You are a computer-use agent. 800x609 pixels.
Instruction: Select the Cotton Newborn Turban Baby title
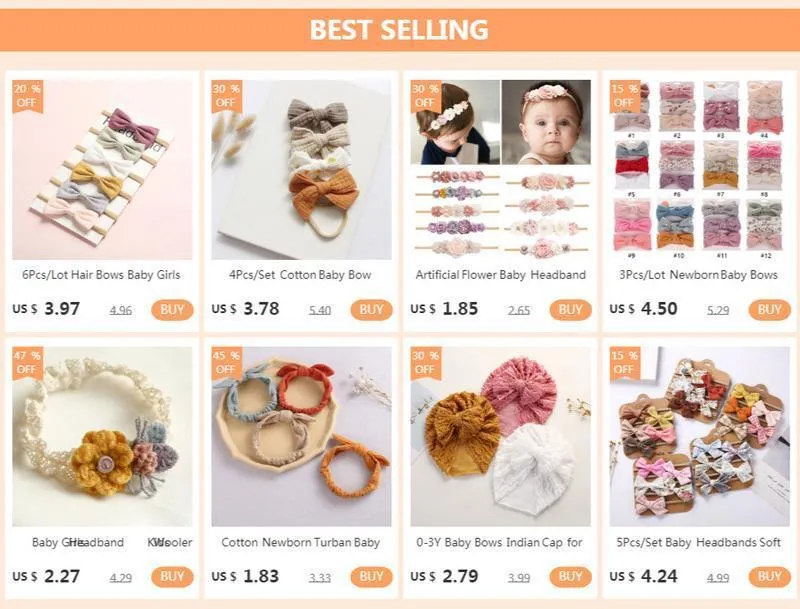[301, 542]
